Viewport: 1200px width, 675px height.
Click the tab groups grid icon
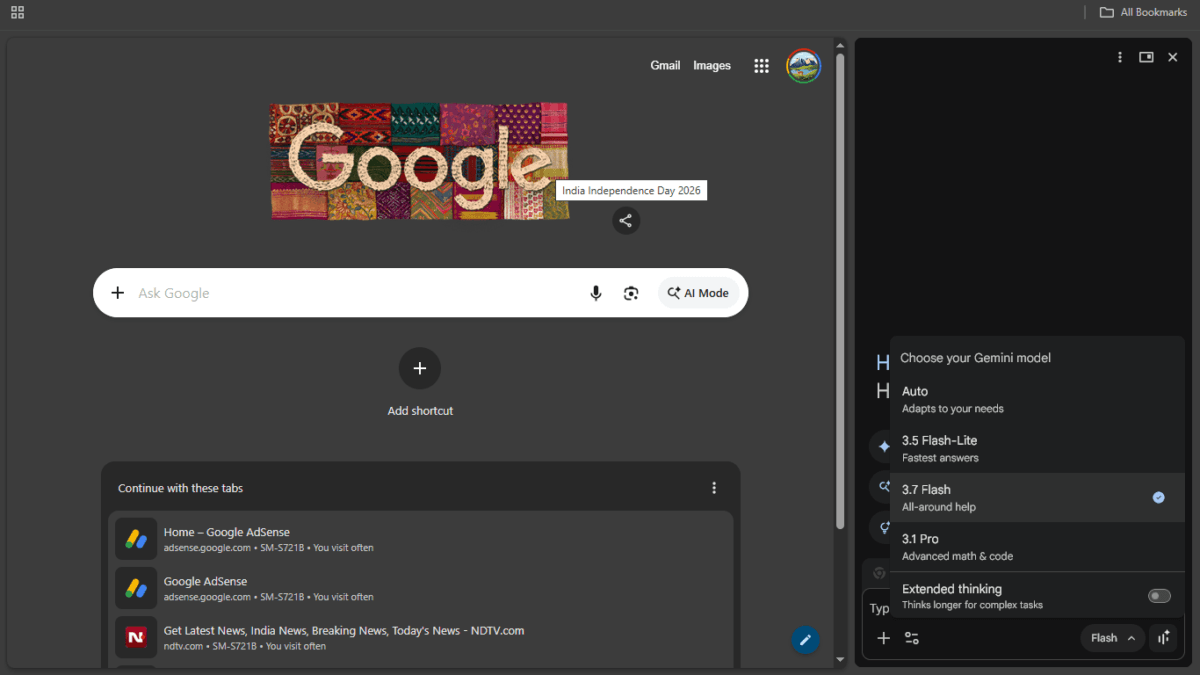point(17,12)
